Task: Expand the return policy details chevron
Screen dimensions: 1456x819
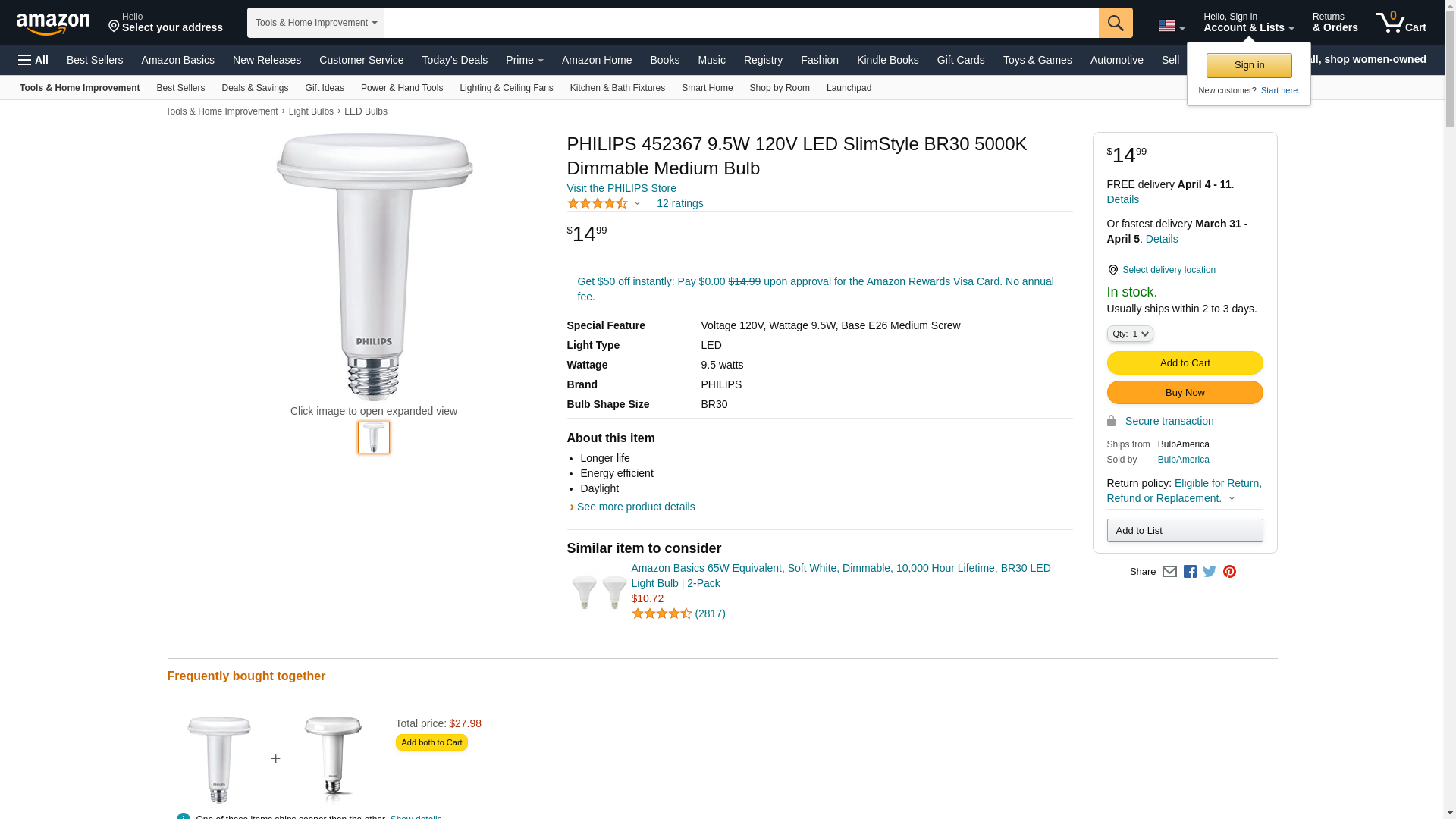Action: tap(1232, 499)
